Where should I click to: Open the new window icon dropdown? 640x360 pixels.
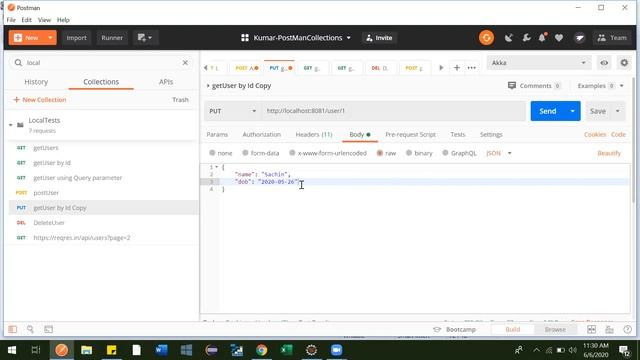[145, 38]
